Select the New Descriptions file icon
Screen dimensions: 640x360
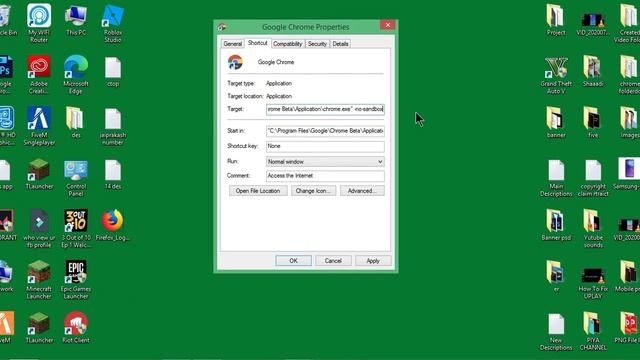click(x=556, y=332)
